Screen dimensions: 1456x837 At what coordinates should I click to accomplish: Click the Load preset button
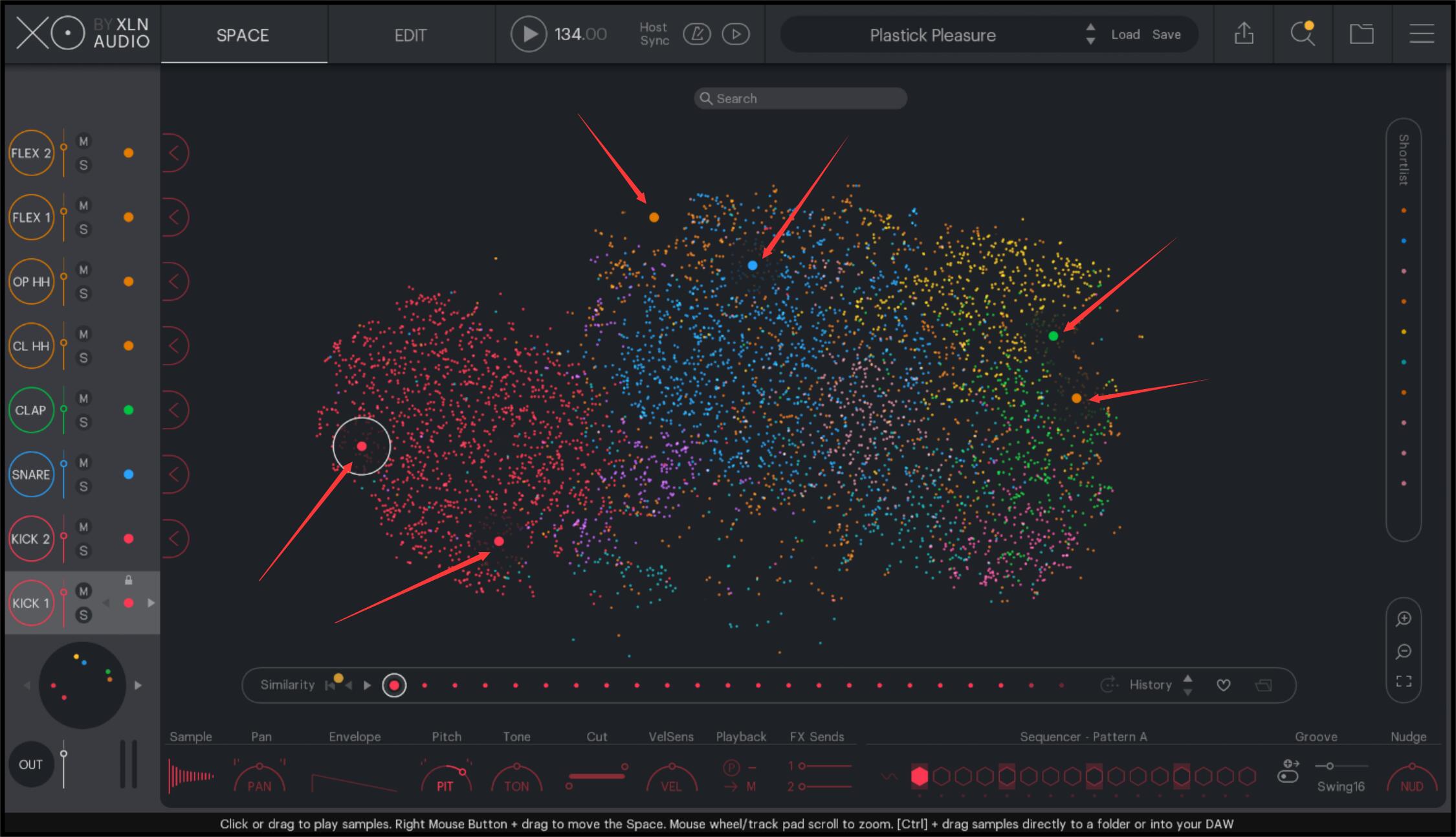[x=1125, y=35]
